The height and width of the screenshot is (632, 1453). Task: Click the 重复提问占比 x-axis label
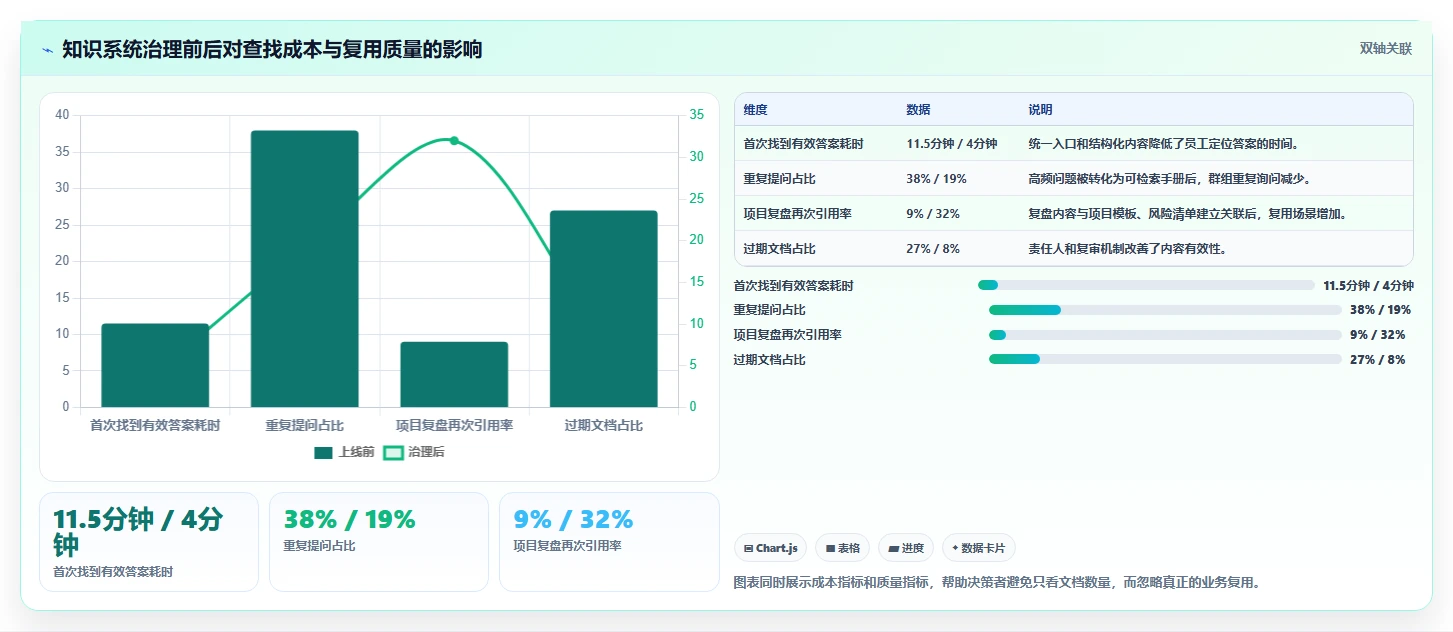tap(304, 425)
